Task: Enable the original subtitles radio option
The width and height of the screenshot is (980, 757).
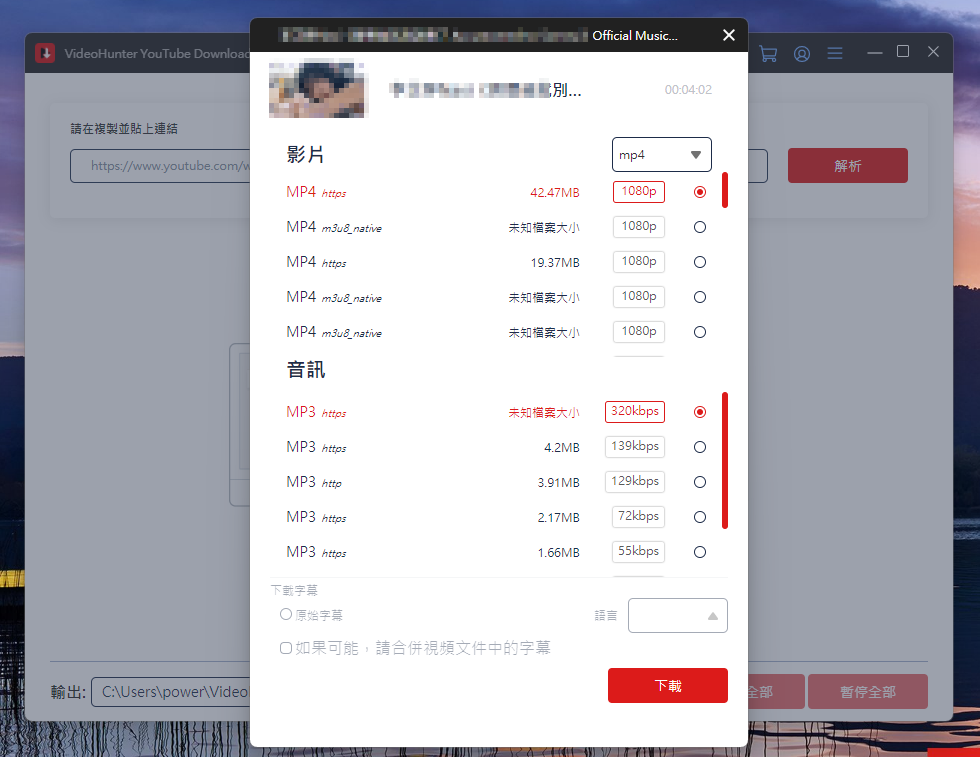Action: pos(286,615)
